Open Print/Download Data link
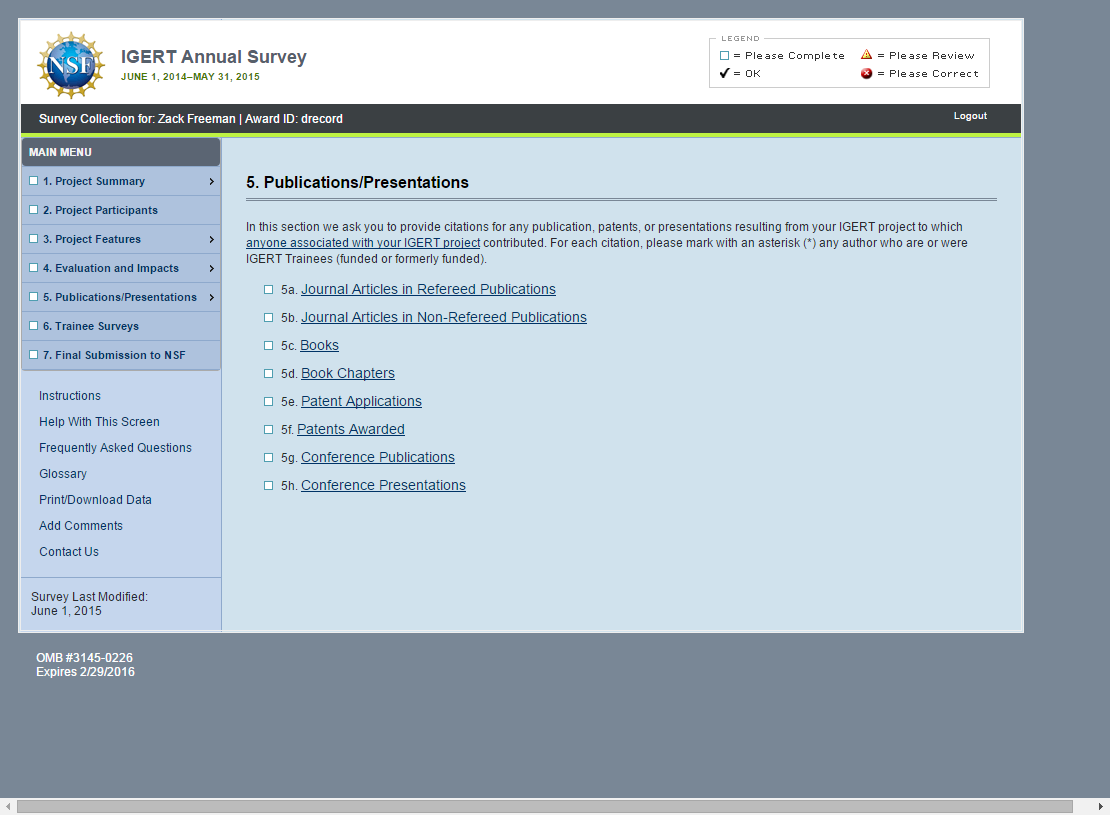This screenshot has height=815, width=1110. pos(96,500)
